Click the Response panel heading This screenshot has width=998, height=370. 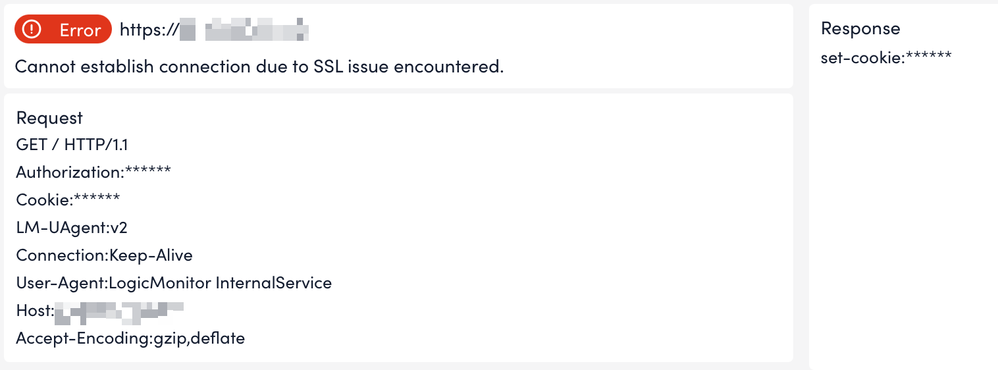point(861,28)
